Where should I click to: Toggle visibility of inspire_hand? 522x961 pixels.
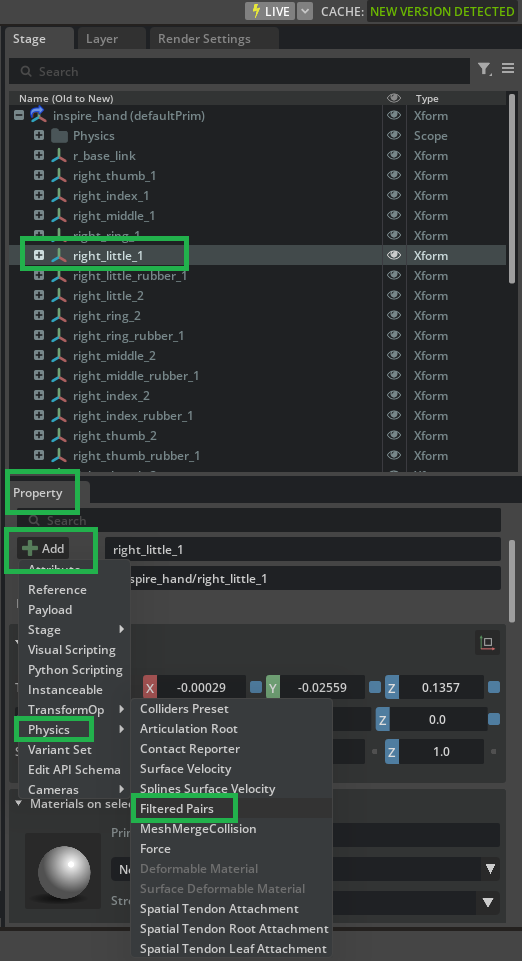[x=394, y=115]
